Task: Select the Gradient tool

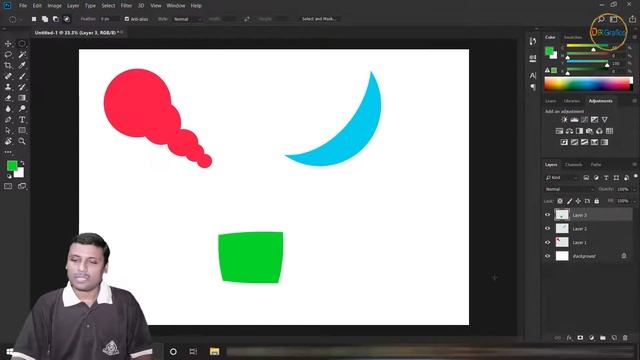Action: [x=22, y=98]
